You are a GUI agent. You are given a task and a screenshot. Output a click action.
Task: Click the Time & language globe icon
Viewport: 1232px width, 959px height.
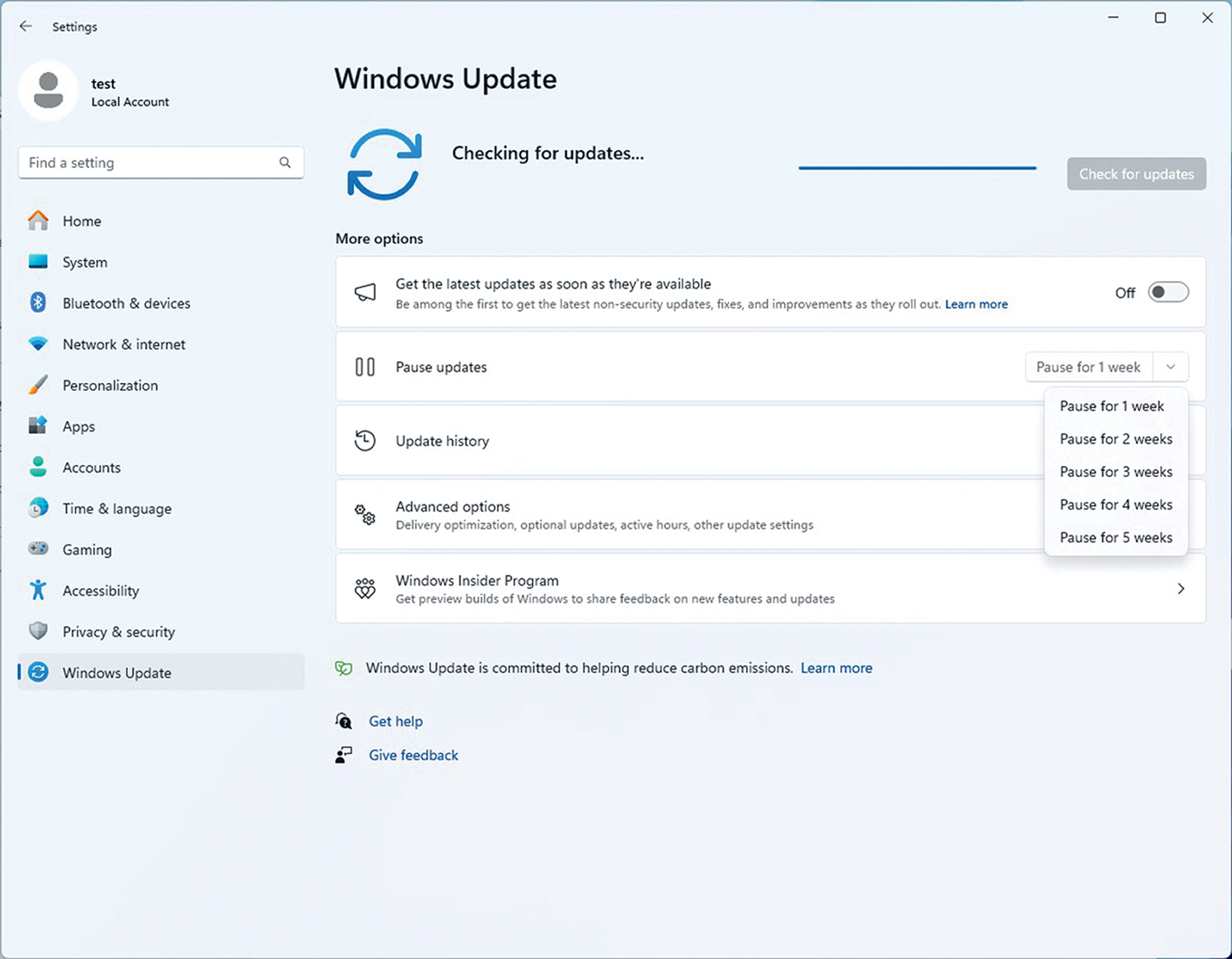click(38, 508)
